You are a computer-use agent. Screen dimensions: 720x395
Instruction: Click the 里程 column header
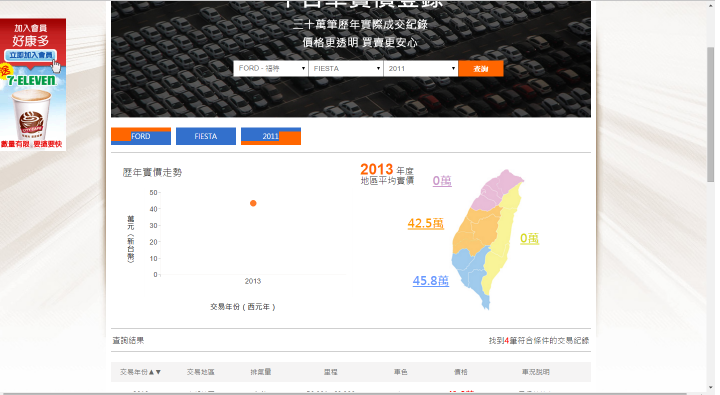pyautogui.click(x=331, y=372)
